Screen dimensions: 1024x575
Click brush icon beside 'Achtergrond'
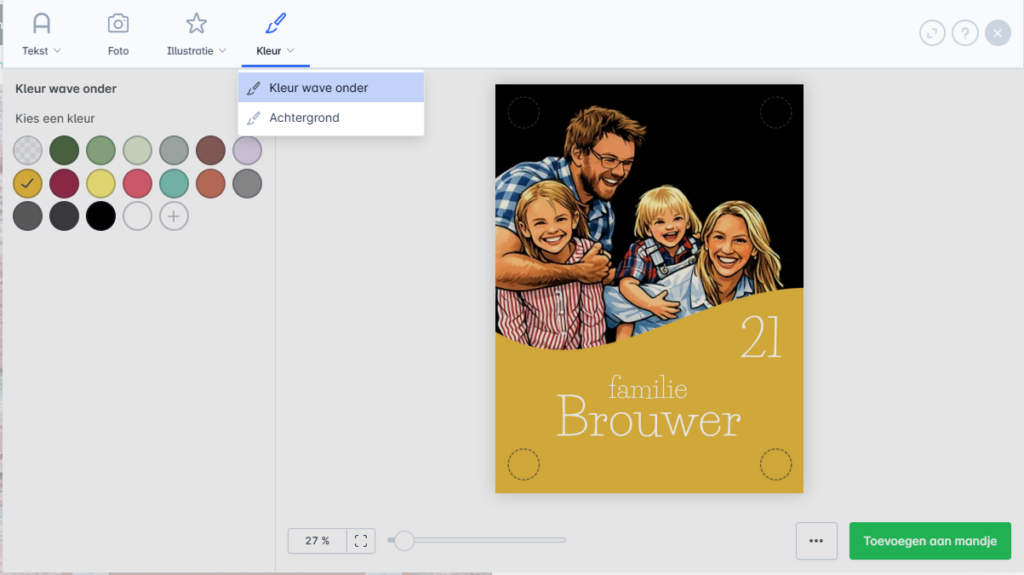(x=253, y=118)
